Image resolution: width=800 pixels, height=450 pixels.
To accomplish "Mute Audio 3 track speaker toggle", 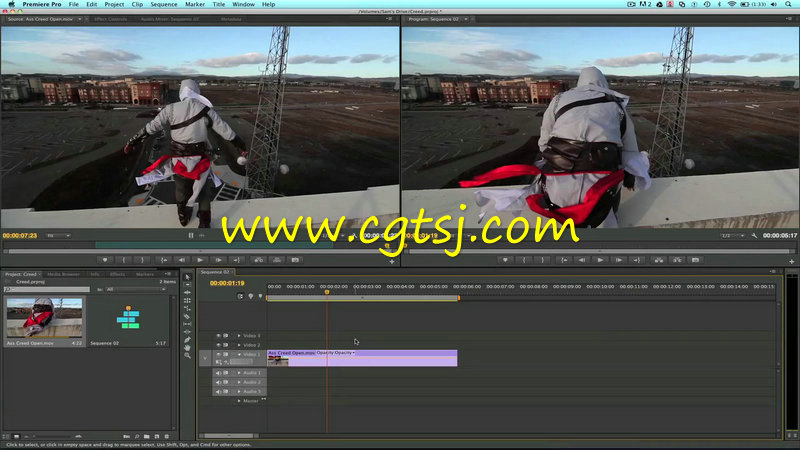I will point(218,392).
